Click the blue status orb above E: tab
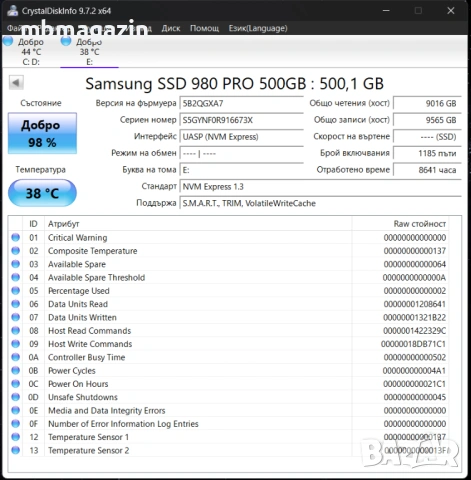Image resolution: width=471 pixels, height=480 pixels. pyautogui.click(x=66, y=41)
